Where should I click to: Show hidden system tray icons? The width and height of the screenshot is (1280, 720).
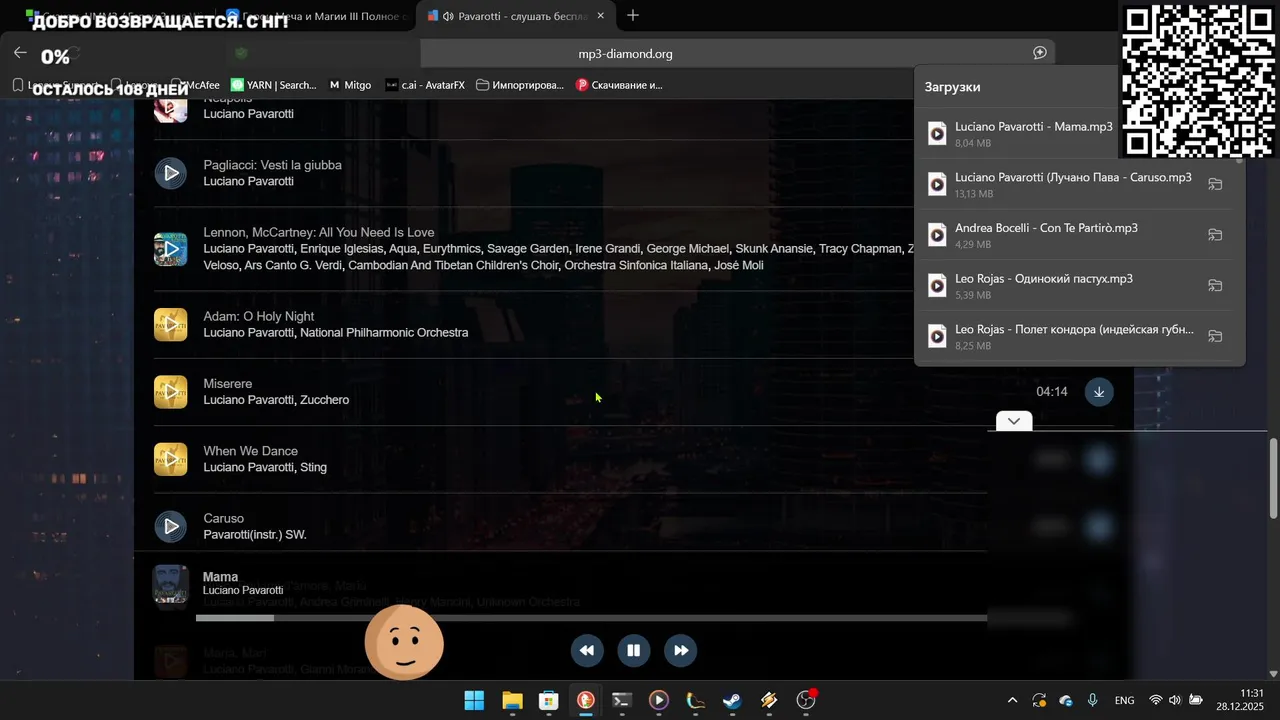click(x=1012, y=700)
